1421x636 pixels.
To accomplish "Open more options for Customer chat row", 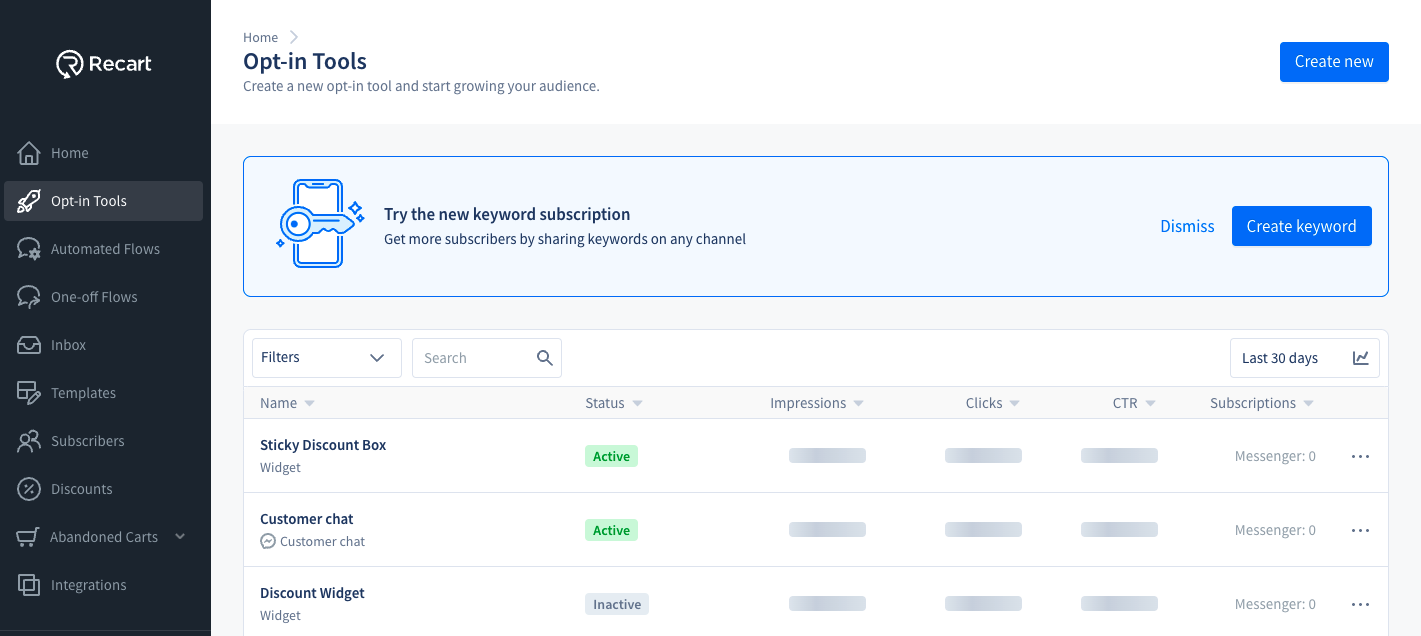I will pyautogui.click(x=1360, y=530).
